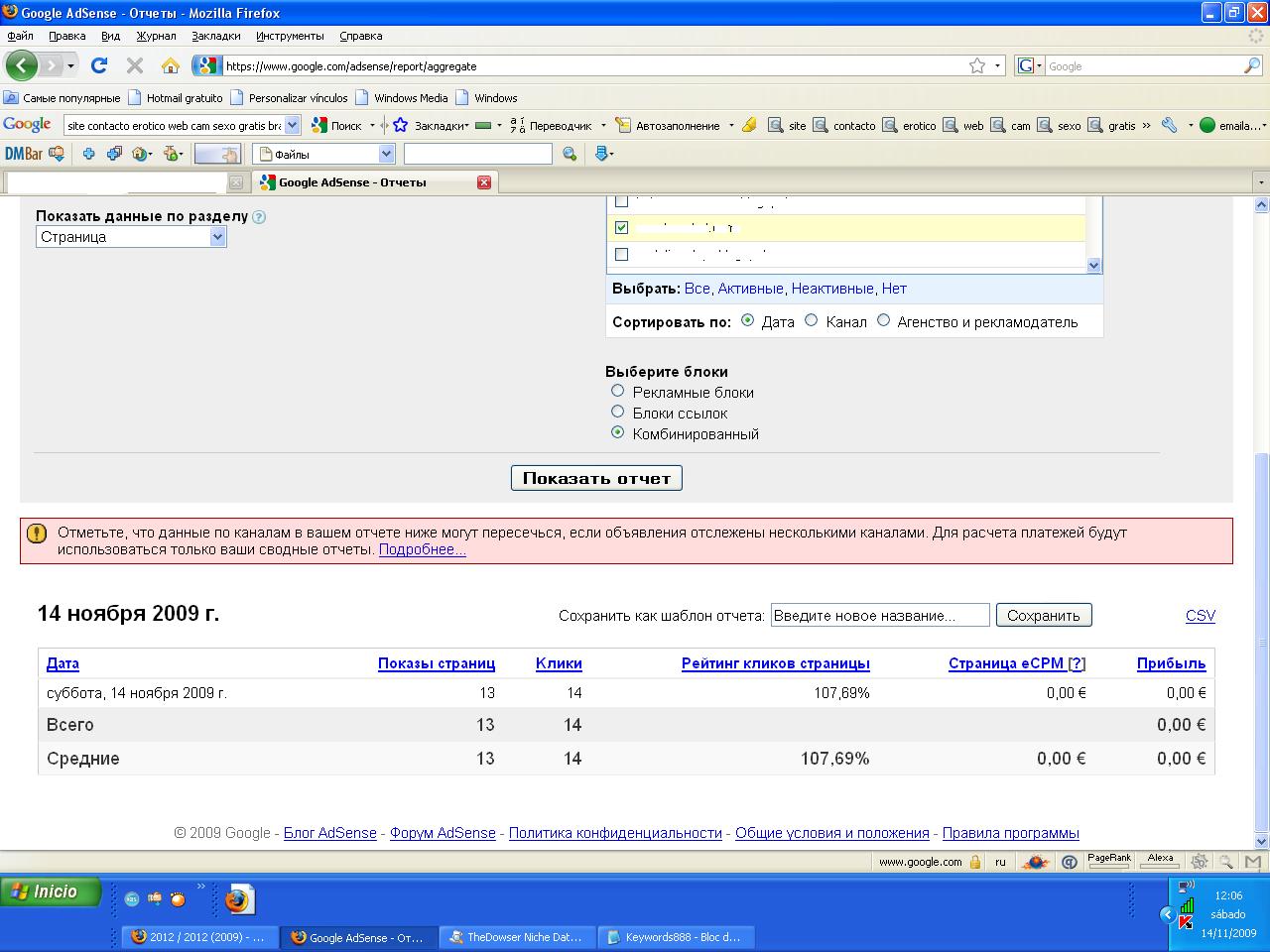Expand the 'Файлы' dropdown in DMBar
The width and height of the screenshot is (1270, 952).
point(386,154)
